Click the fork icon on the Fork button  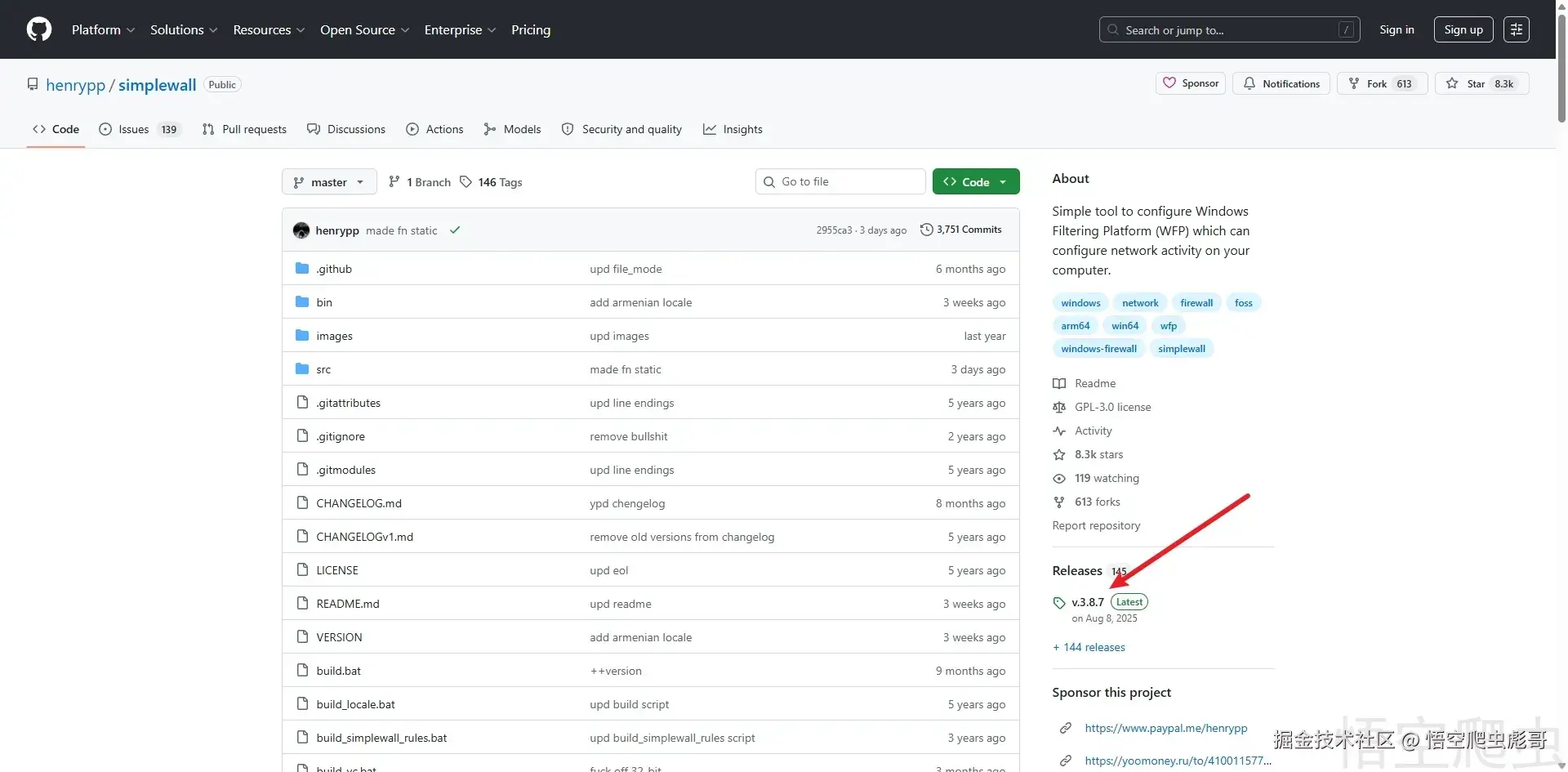click(1354, 83)
